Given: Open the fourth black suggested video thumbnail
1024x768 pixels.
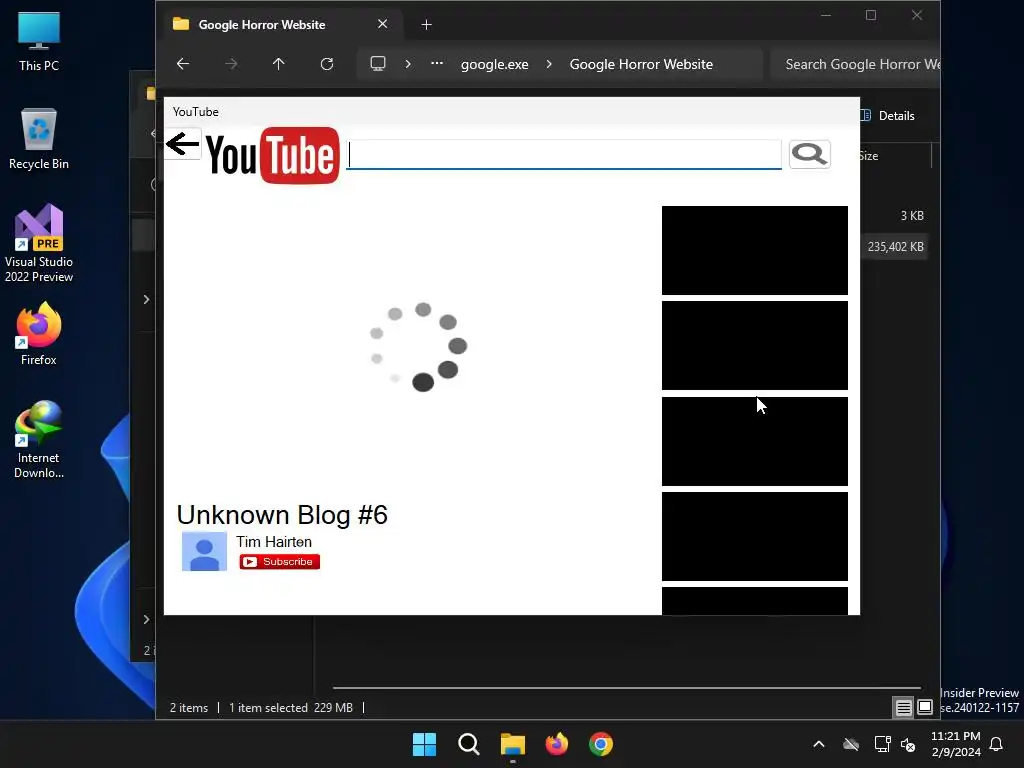Looking at the screenshot, I should point(755,536).
